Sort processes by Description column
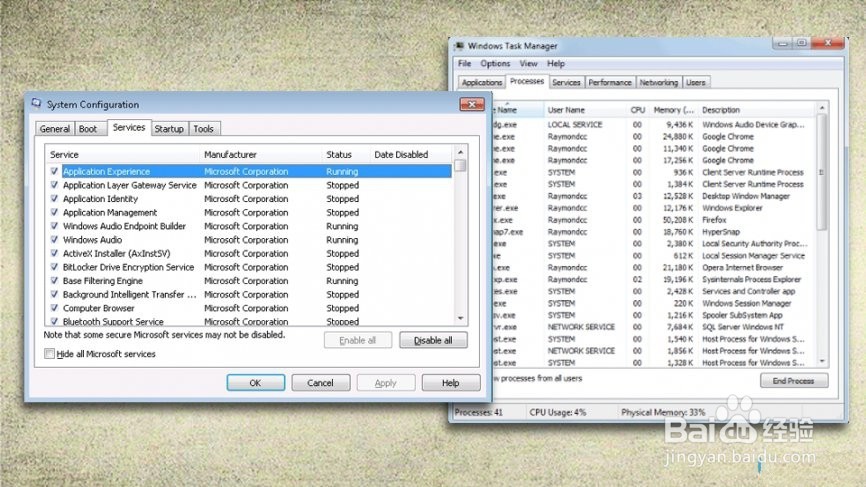Image resolution: width=866 pixels, height=487 pixels. pos(757,110)
